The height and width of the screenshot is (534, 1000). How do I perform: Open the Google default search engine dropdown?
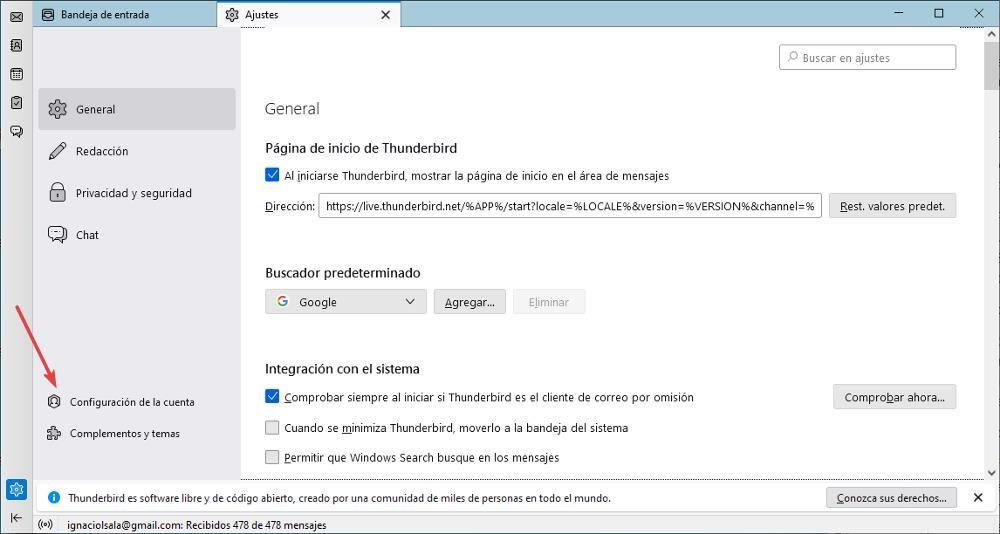(x=346, y=302)
